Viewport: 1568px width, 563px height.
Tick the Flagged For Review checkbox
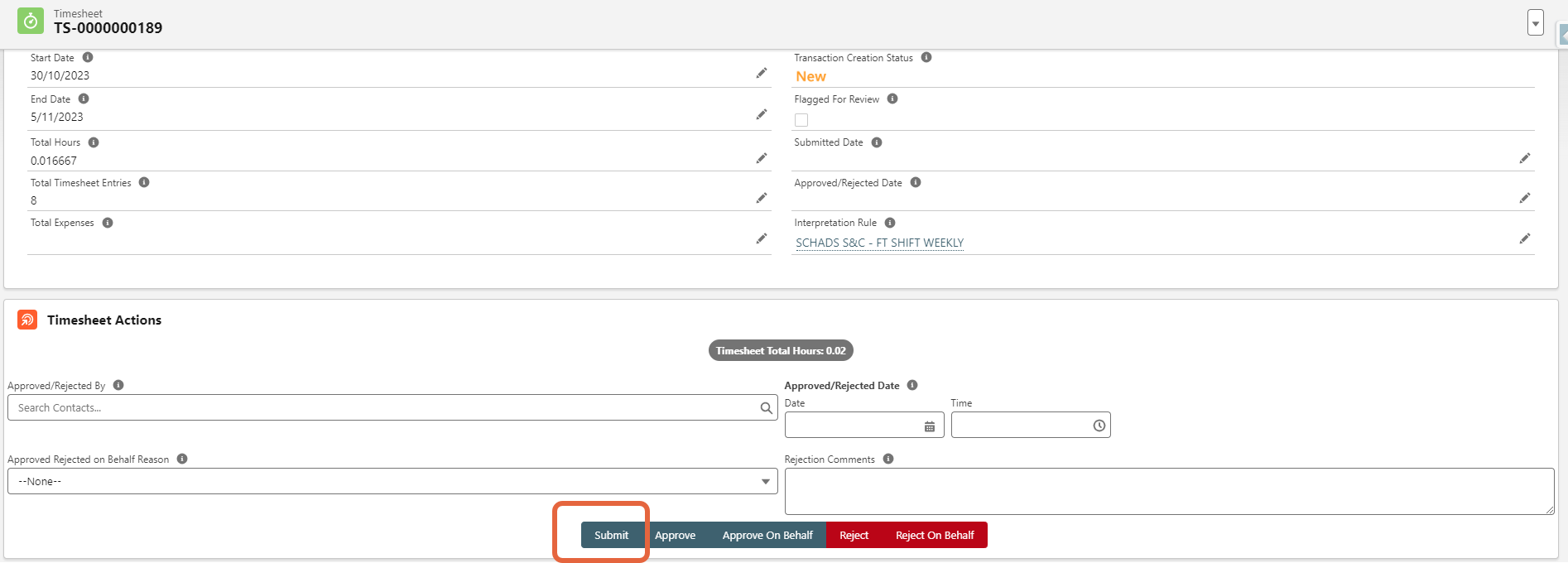pyautogui.click(x=801, y=120)
